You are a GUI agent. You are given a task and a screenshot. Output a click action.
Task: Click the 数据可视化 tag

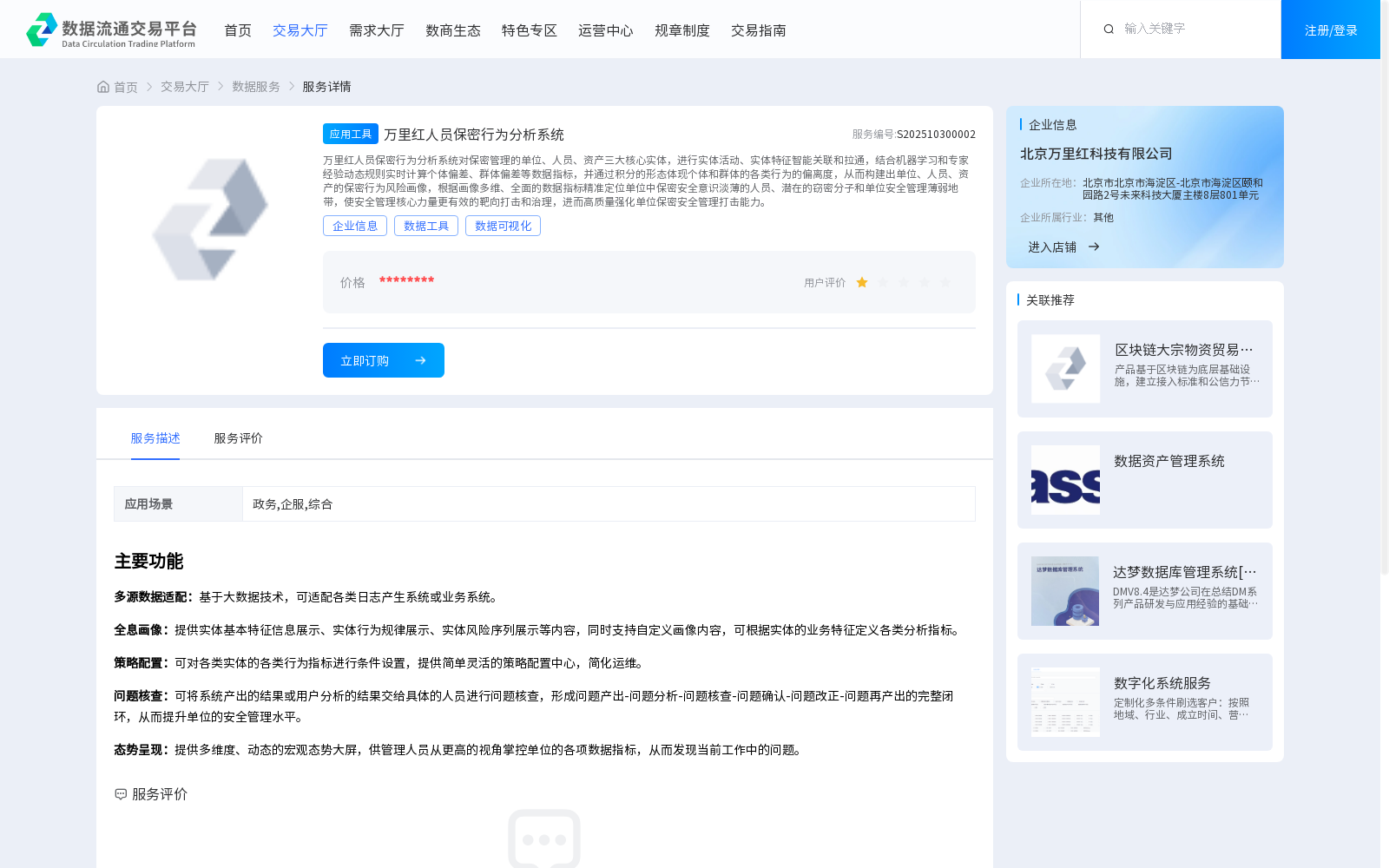pos(503,226)
